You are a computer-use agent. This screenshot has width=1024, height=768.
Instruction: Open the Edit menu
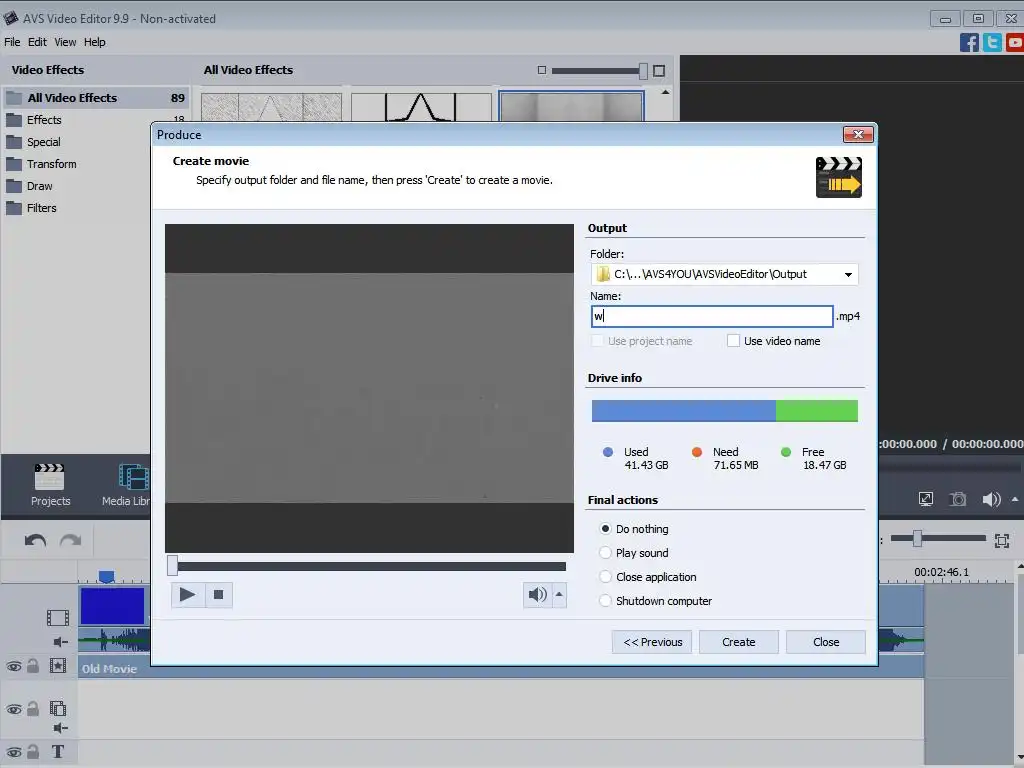37,42
